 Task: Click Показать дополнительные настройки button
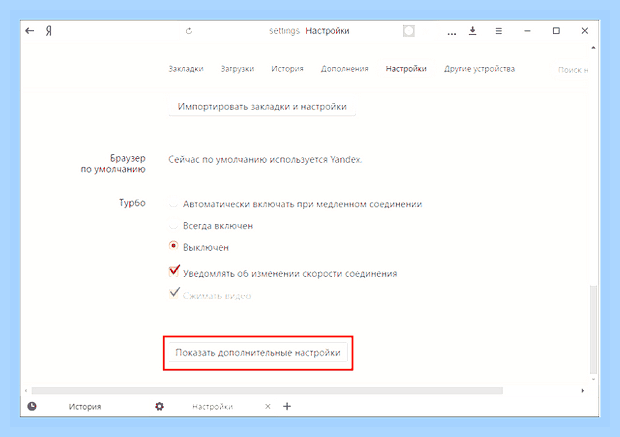coord(258,352)
